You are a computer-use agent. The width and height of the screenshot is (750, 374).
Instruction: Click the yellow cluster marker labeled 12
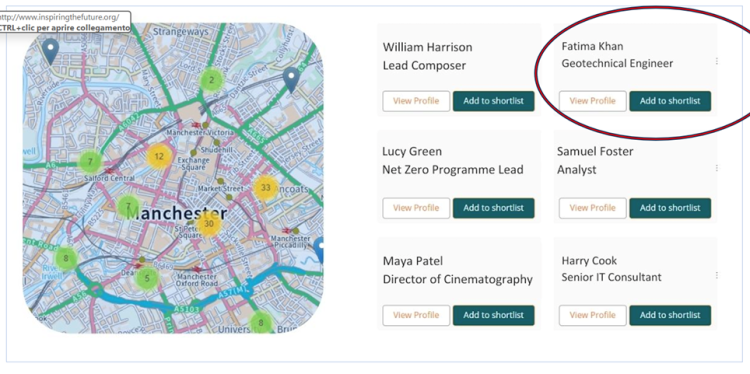tap(159, 156)
